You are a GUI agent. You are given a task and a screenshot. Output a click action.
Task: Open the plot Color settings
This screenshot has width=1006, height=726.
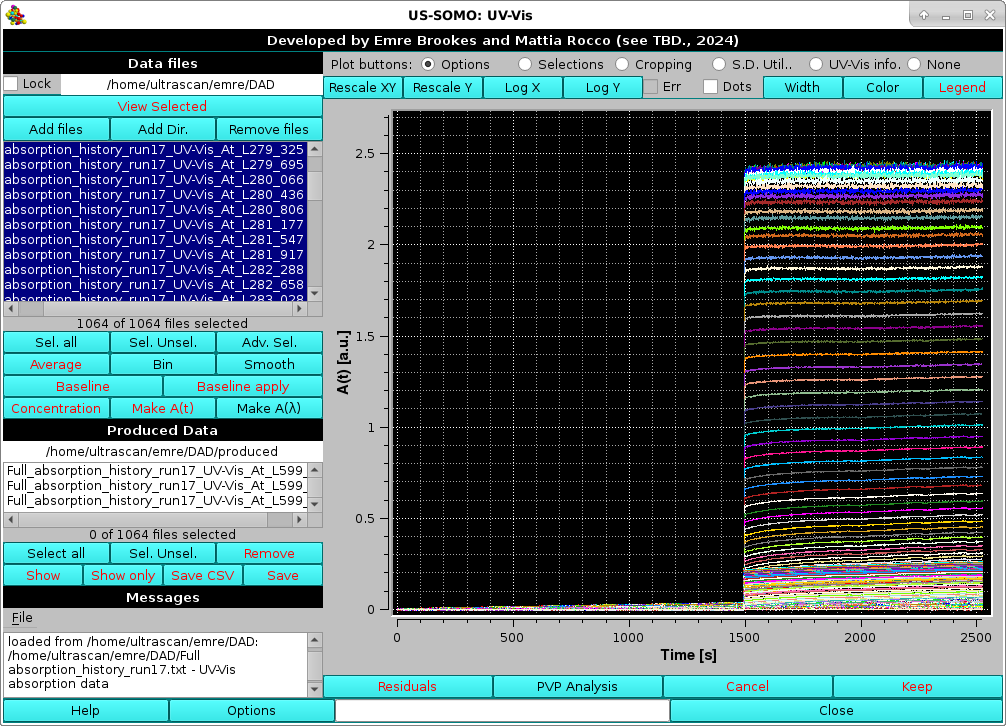tap(882, 87)
